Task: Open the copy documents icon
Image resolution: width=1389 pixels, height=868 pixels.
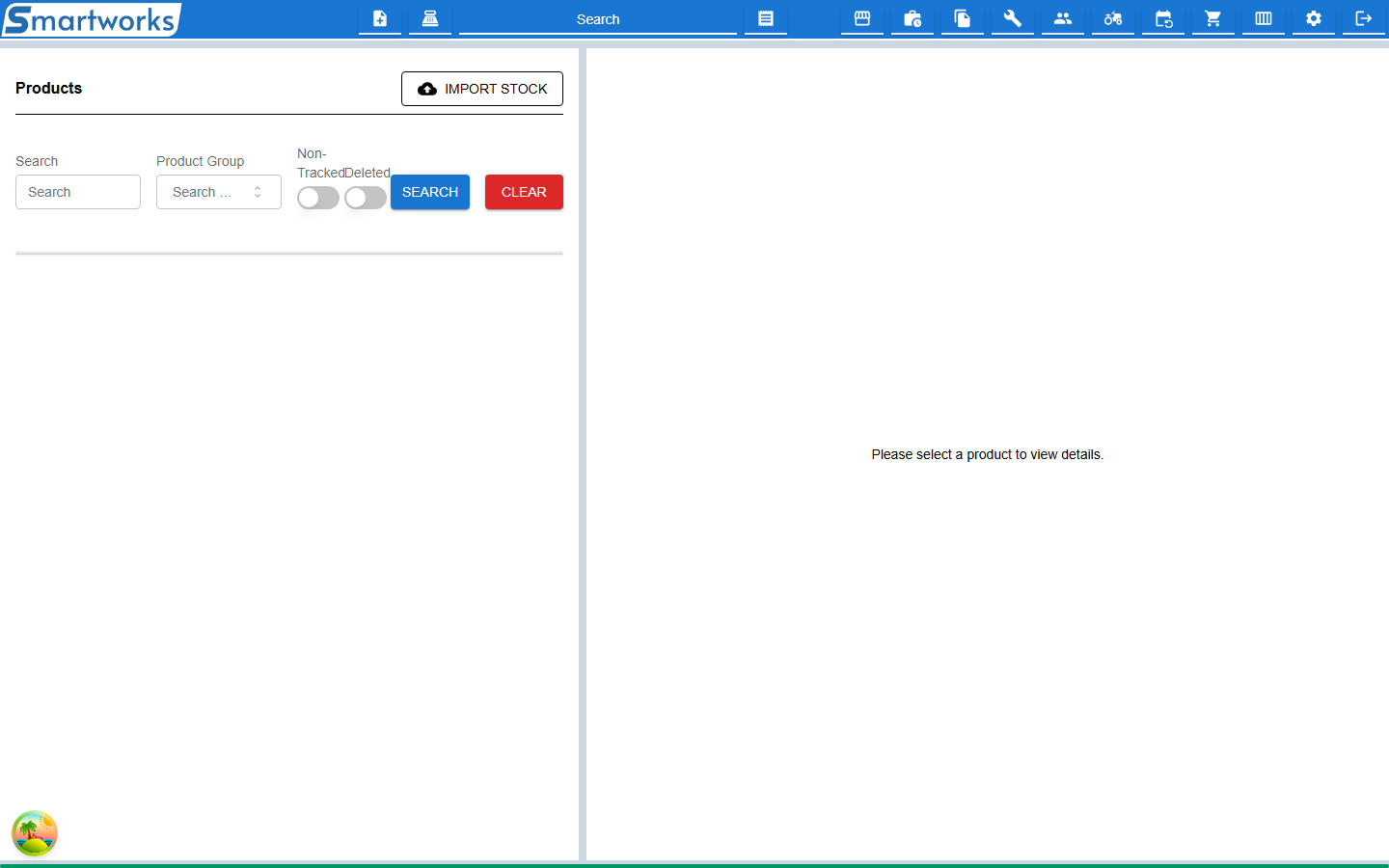Action: click(x=963, y=18)
